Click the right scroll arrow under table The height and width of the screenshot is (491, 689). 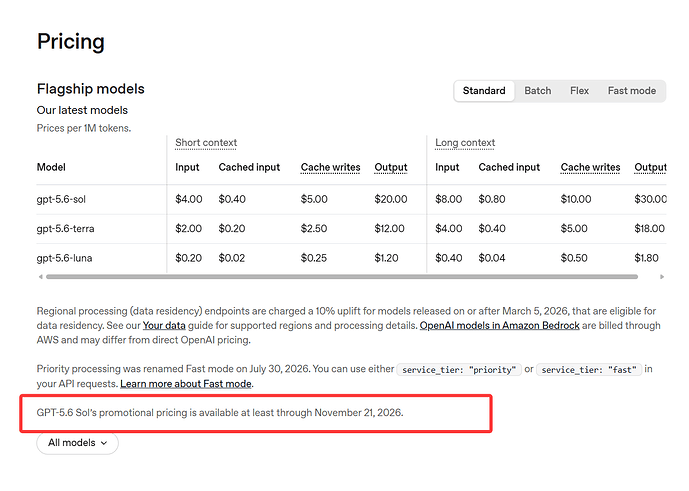pos(662,276)
